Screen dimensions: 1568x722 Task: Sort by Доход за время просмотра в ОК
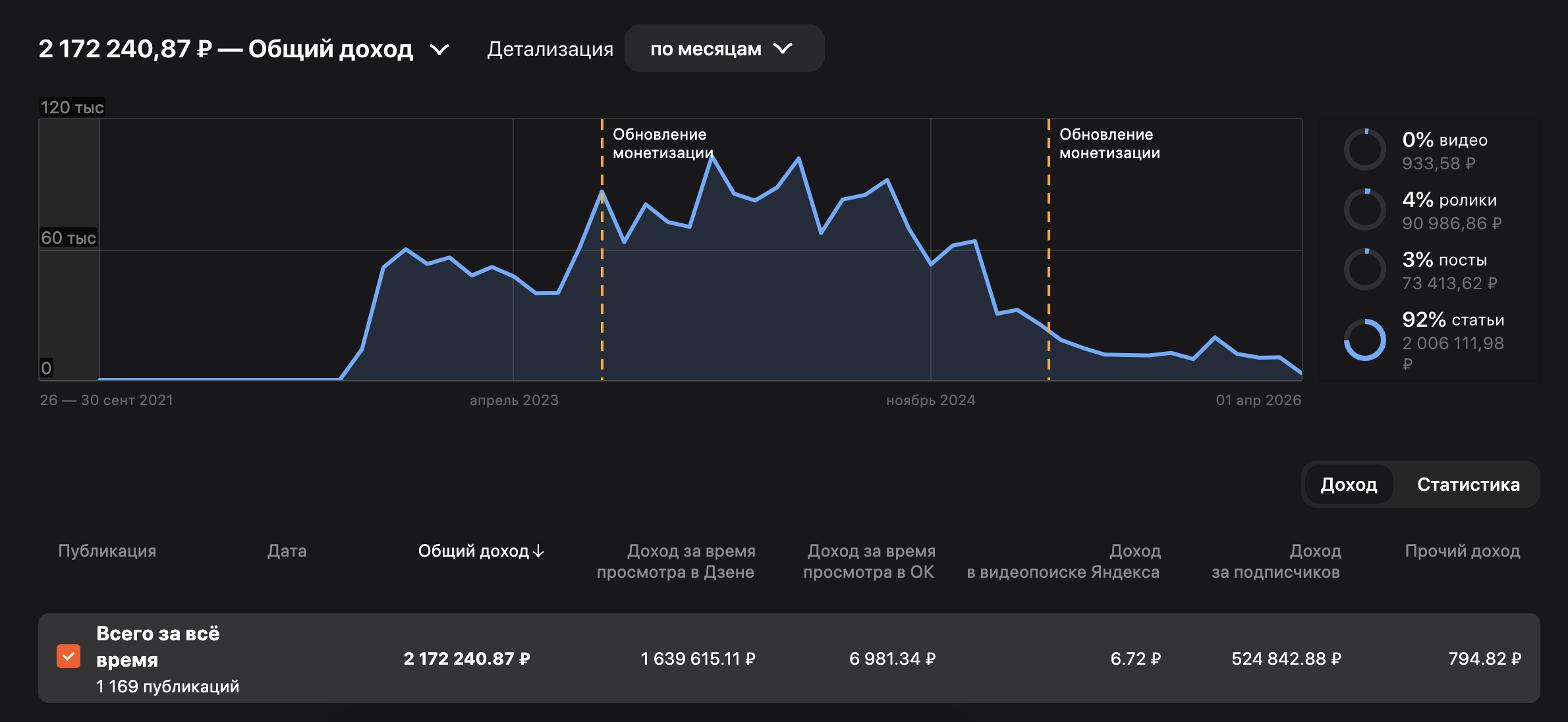[869, 561]
